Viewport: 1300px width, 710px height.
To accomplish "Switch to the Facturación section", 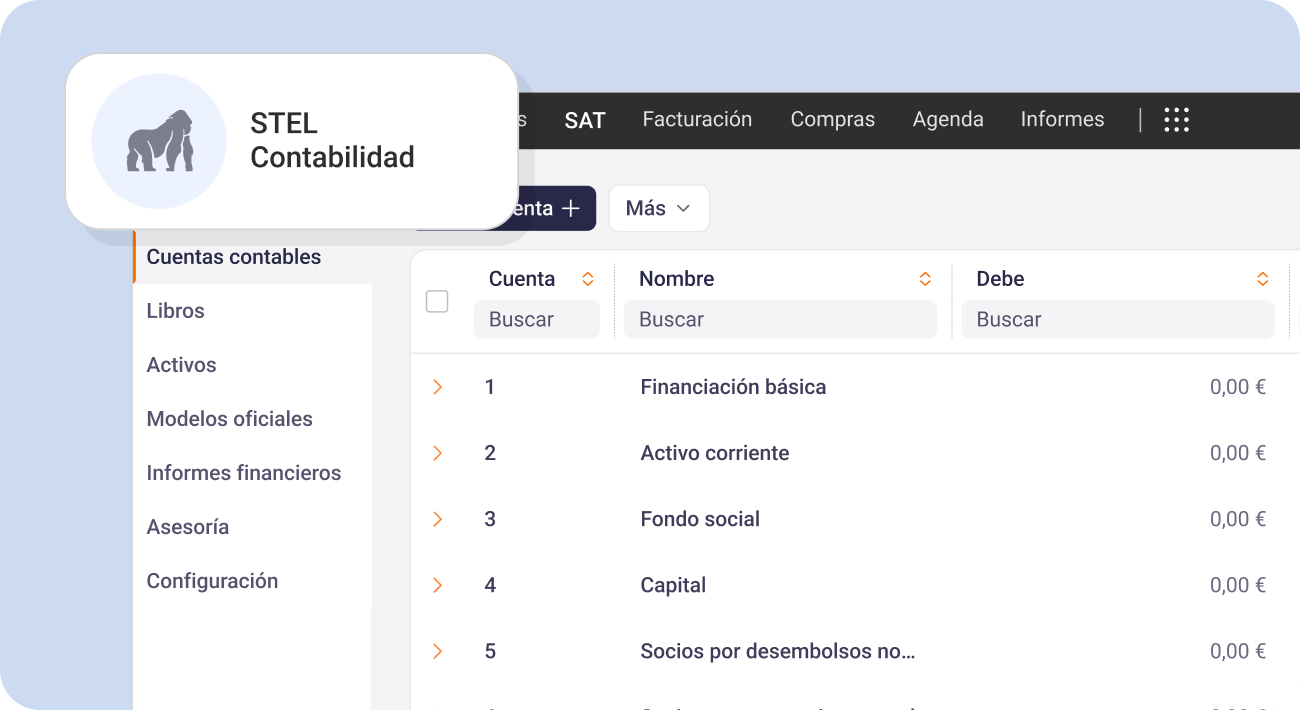I will point(697,119).
